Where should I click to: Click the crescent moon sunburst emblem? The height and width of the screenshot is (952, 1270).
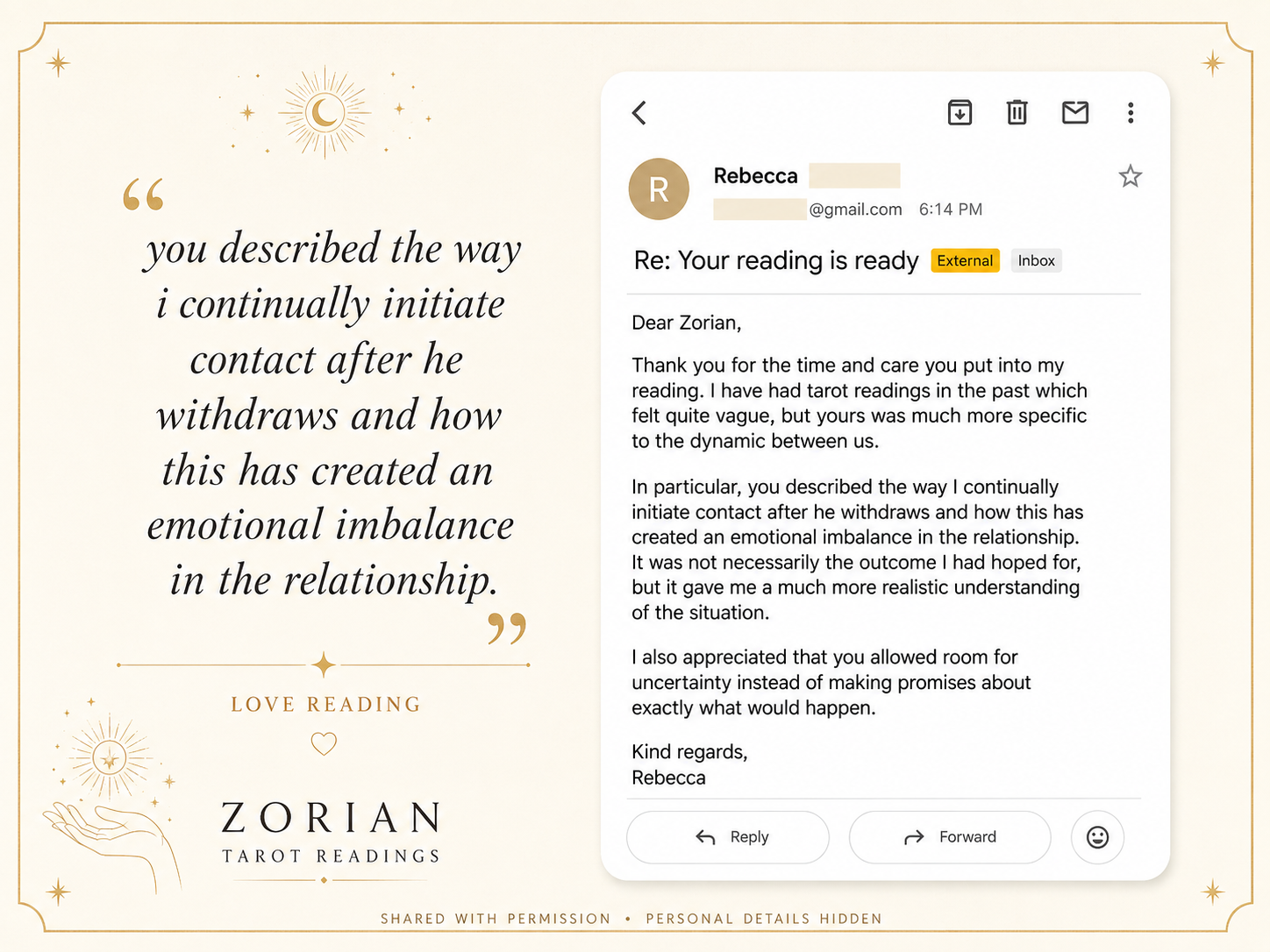tap(325, 112)
